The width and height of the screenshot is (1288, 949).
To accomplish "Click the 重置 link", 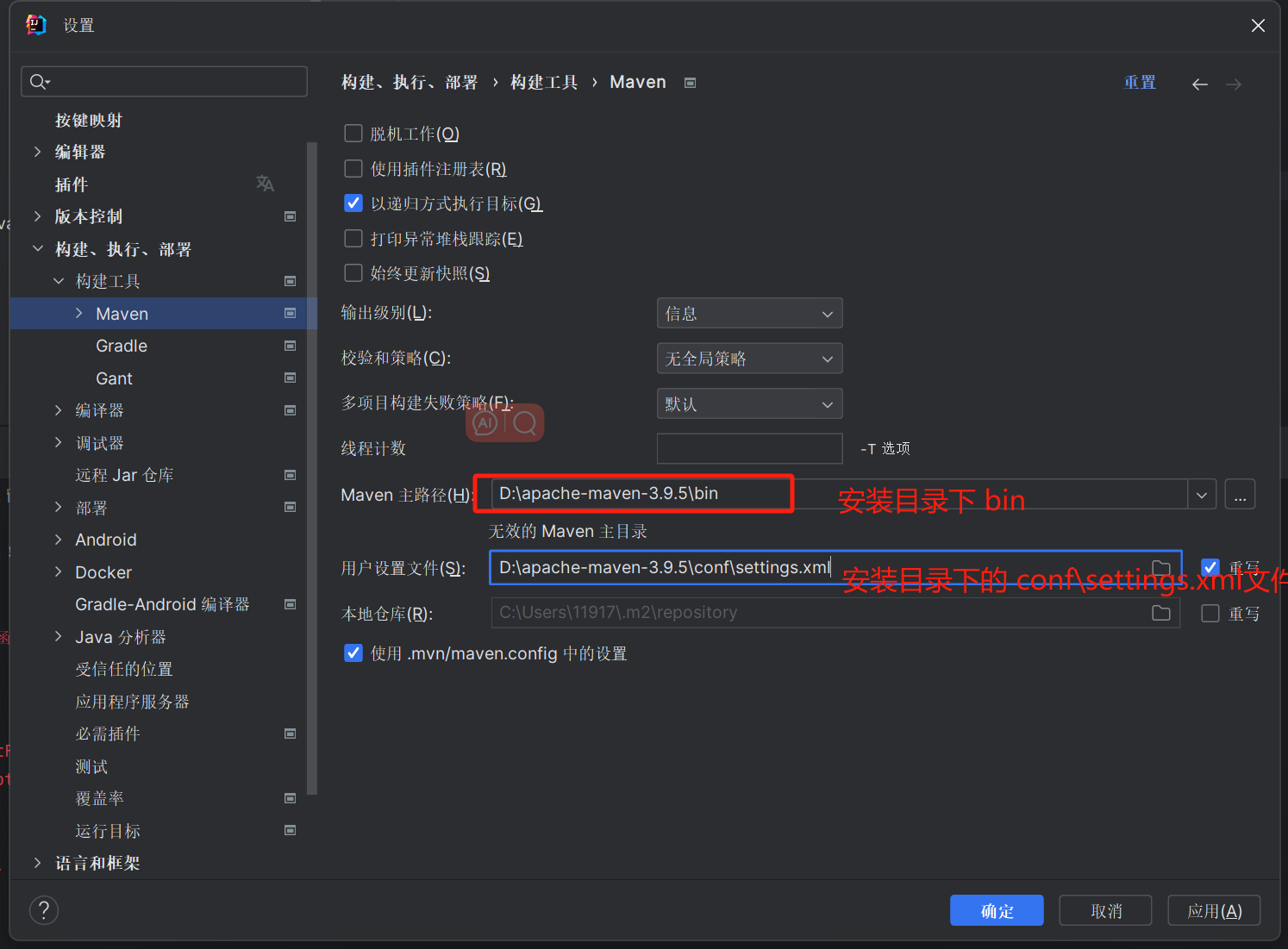I will pyautogui.click(x=1140, y=83).
